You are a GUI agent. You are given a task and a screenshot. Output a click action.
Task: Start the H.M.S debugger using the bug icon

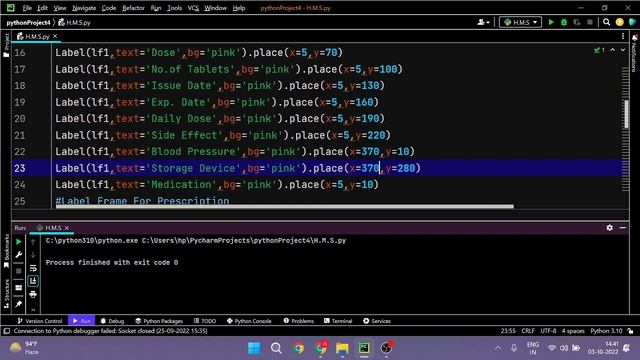(564, 22)
